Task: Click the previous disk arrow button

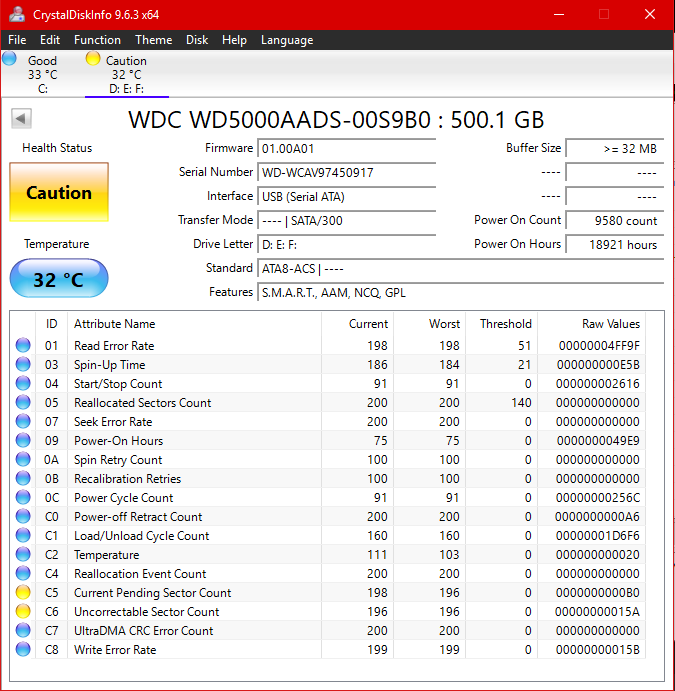Action: click(21, 119)
